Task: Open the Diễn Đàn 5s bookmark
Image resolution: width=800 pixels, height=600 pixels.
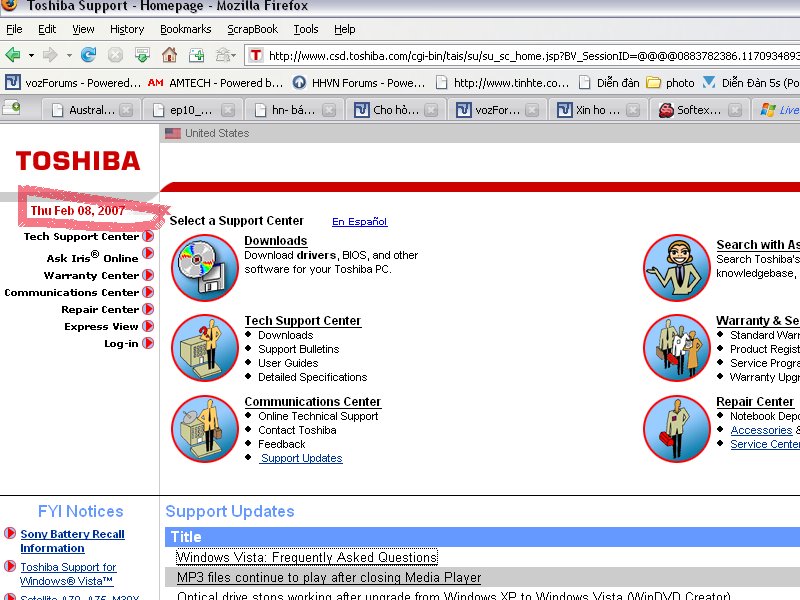Action: coord(751,83)
